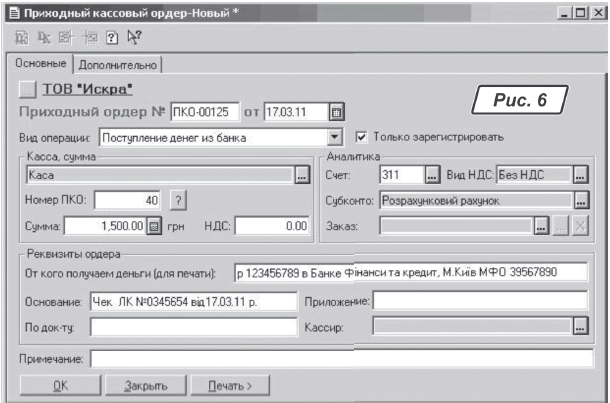Switch to the Дополнительно tab
This screenshot has height=403, width=610.
click(119, 65)
